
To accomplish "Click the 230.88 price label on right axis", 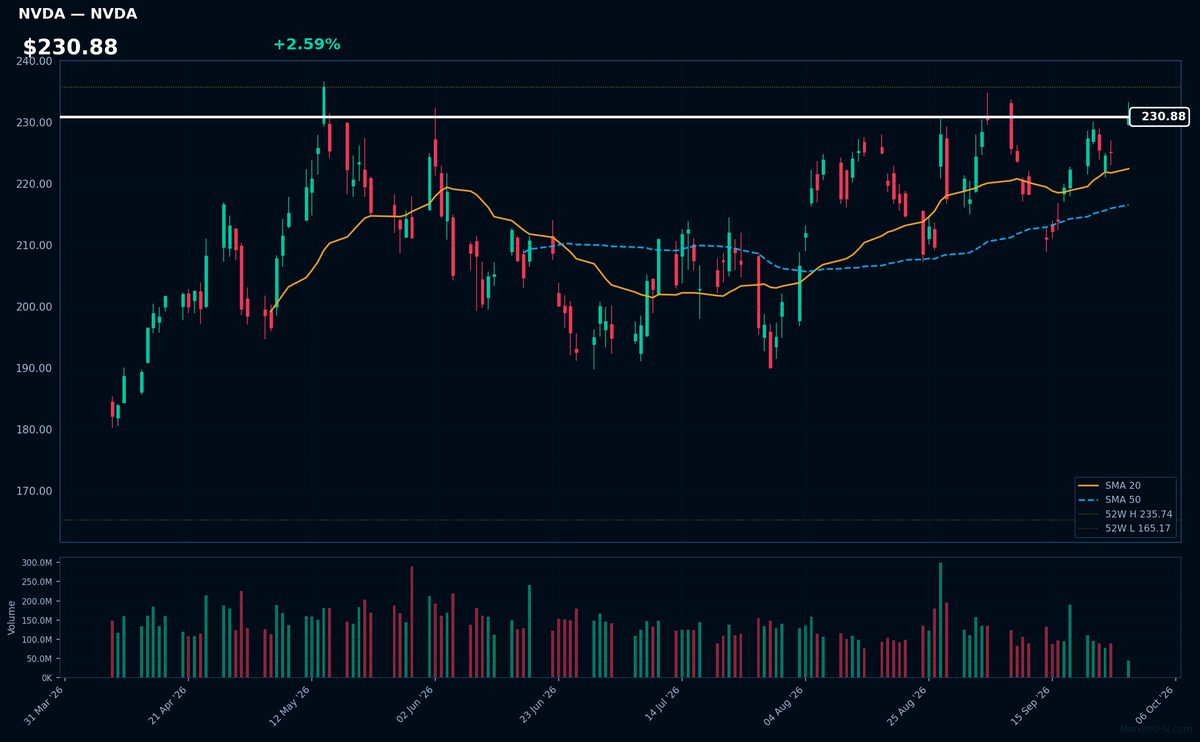I will coord(1161,117).
